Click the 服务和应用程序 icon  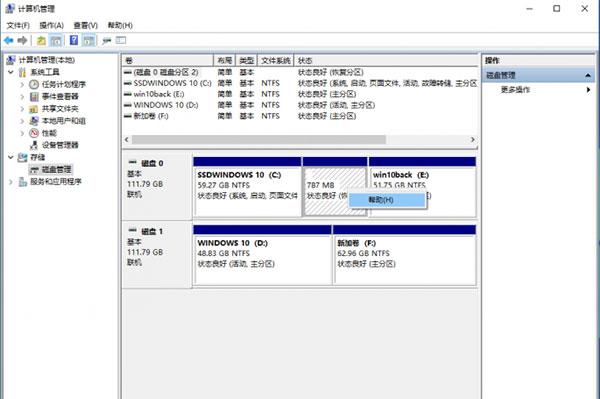(23, 182)
